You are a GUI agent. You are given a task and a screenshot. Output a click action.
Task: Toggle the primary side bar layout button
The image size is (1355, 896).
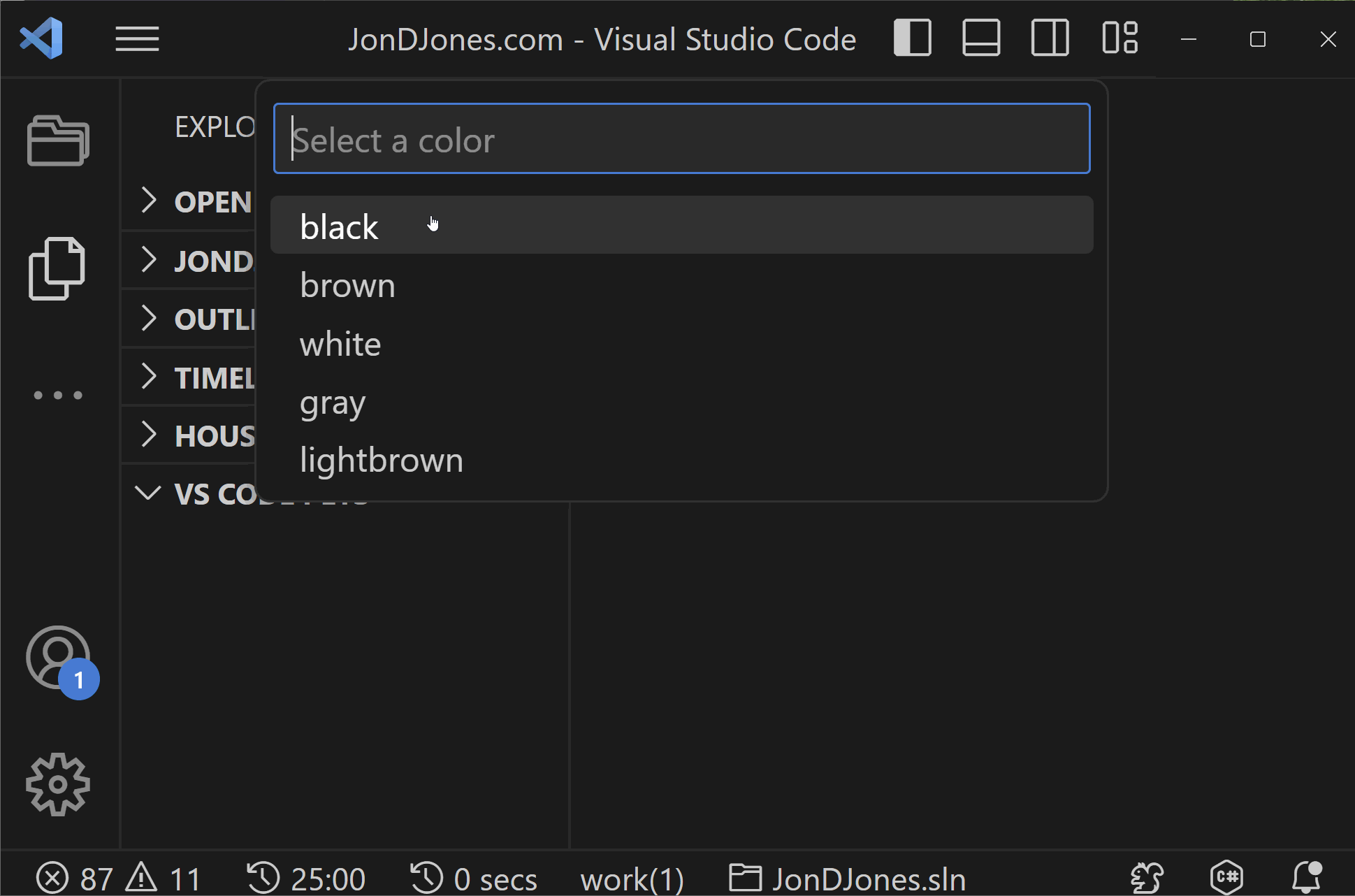tap(913, 38)
